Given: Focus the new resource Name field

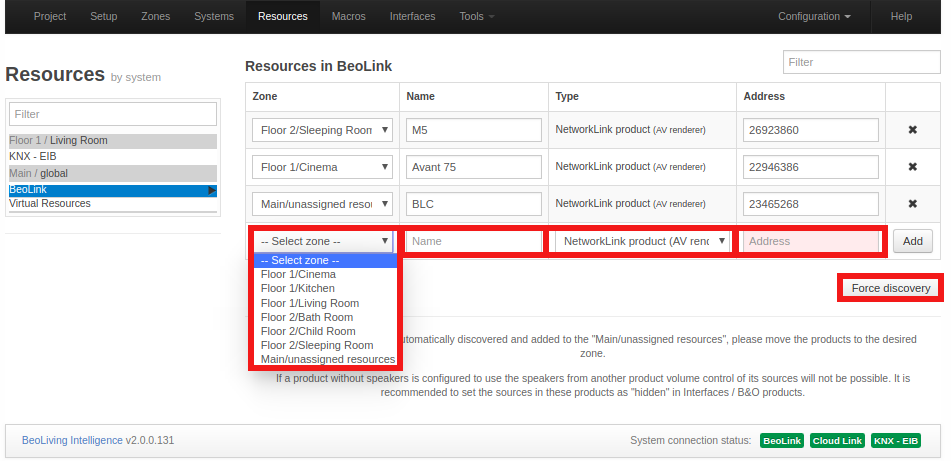Looking at the screenshot, I should [x=474, y=241].
